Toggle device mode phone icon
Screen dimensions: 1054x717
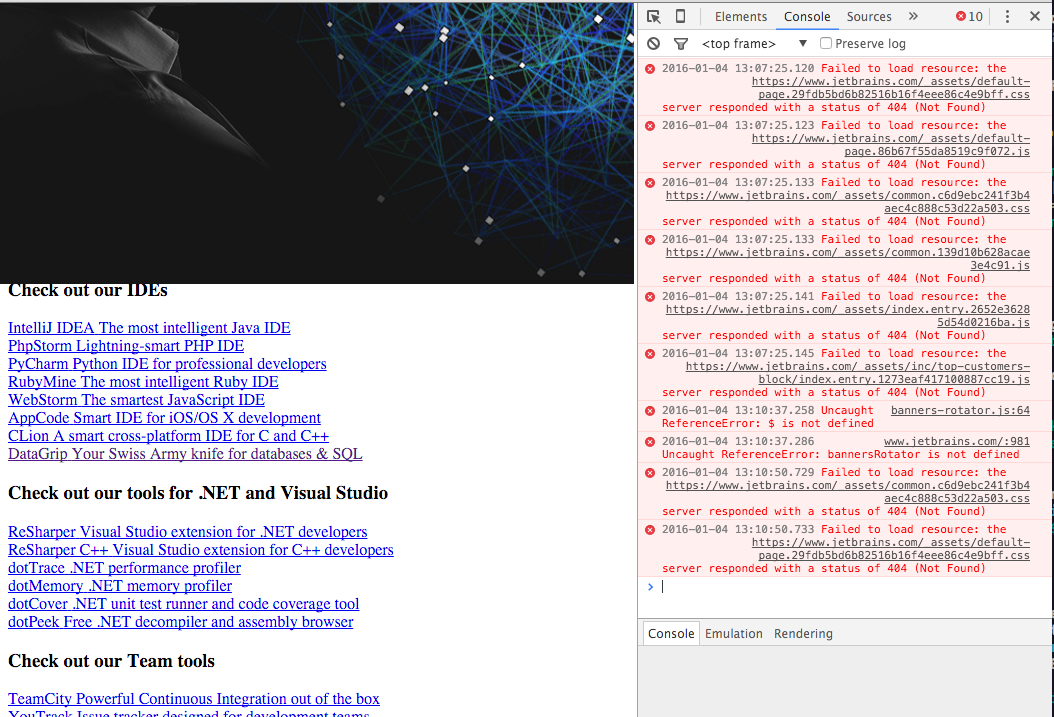click(x=680, y=17)
